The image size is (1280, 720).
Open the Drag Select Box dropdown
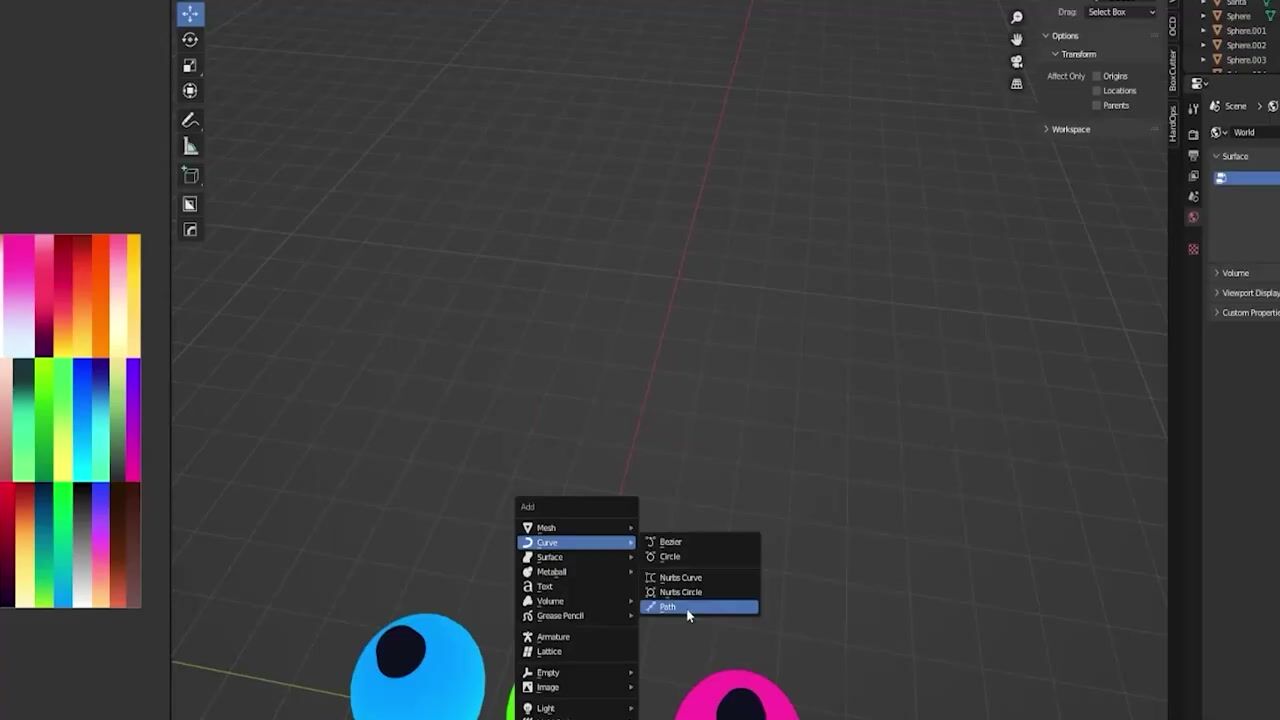1120,12
